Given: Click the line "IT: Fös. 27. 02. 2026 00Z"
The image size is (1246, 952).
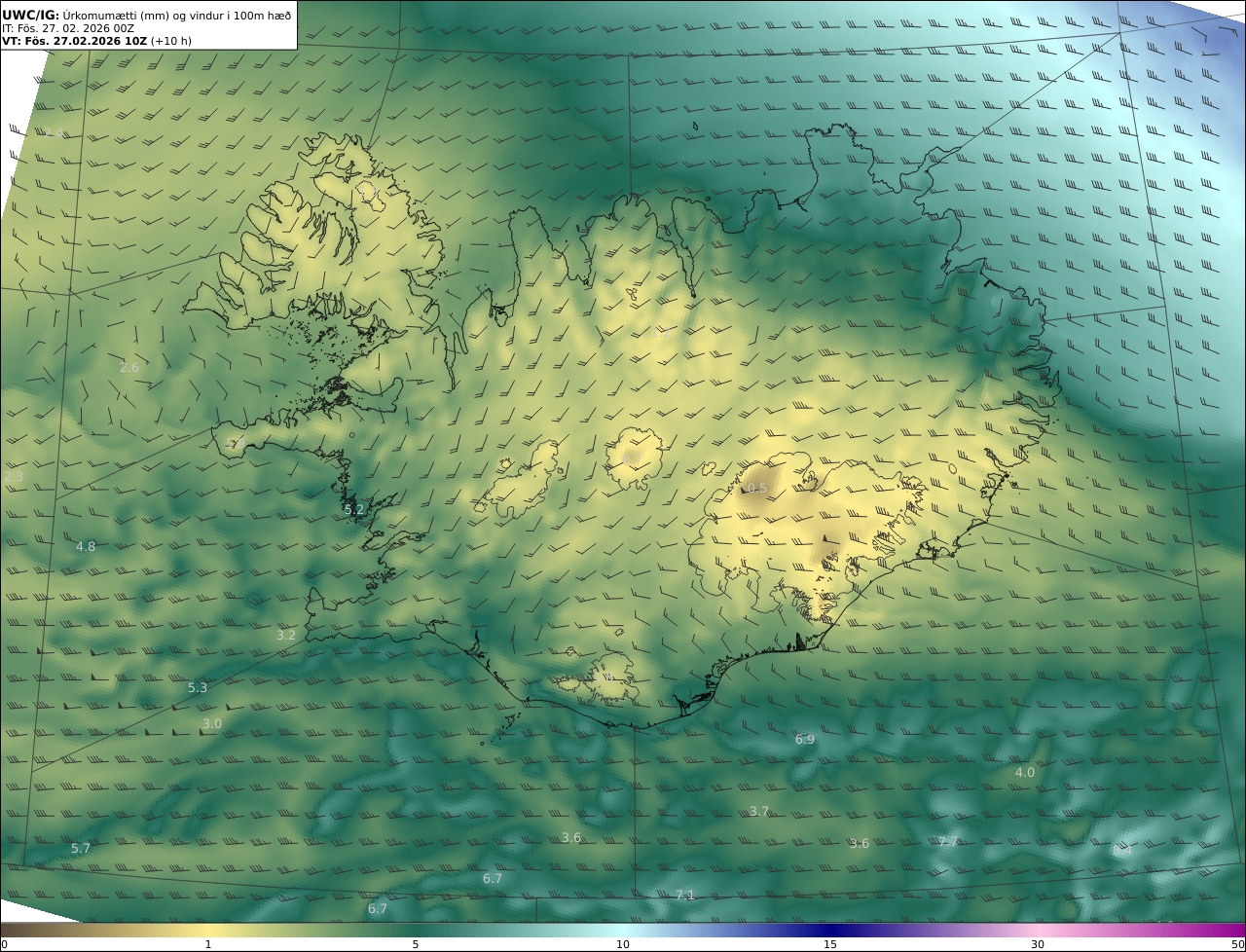Looking at the screenshot, I should point(68,28).
